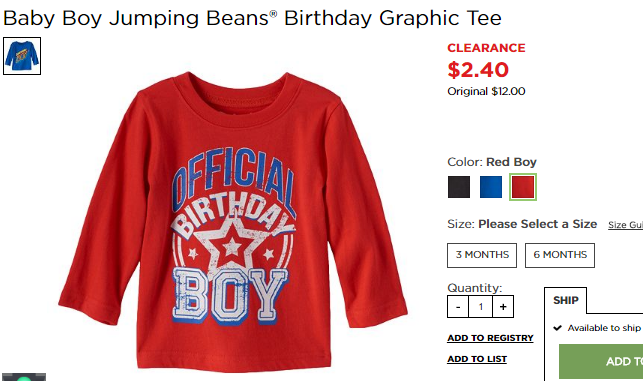Select the 6 MONTHS size option
643x381 pixels.
[560, 255]
